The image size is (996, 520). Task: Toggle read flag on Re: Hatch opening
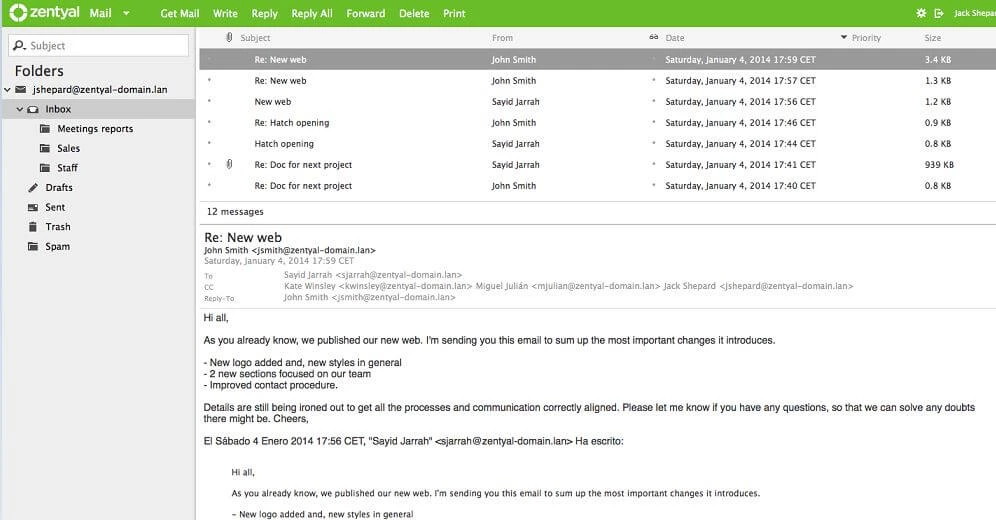[x=654, y=123]
